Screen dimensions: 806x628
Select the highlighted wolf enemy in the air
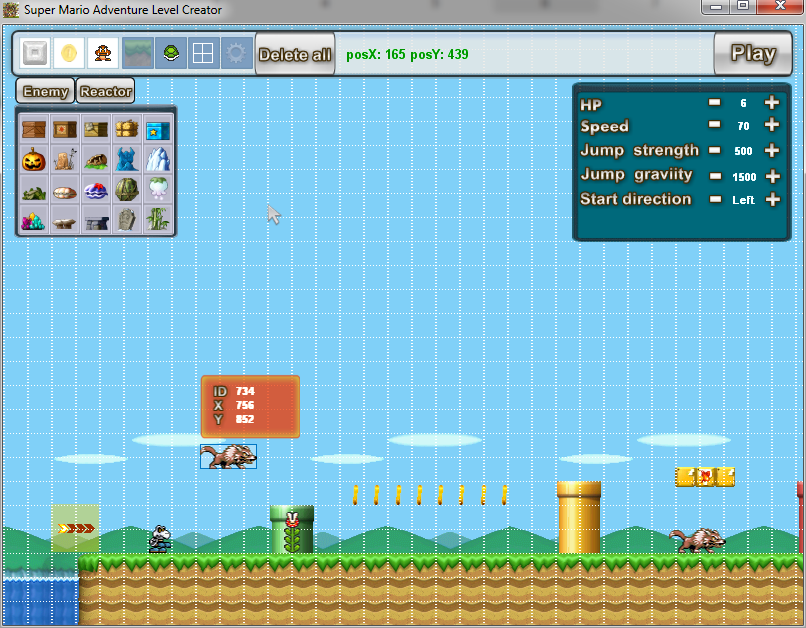point(228,456)
